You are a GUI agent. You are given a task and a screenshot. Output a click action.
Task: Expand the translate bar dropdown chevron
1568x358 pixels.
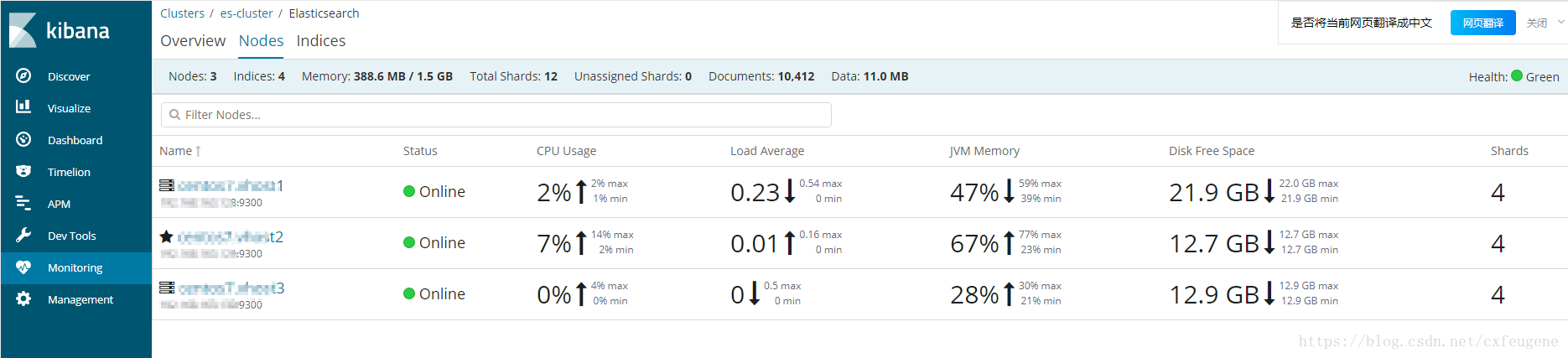(1560, 23)
